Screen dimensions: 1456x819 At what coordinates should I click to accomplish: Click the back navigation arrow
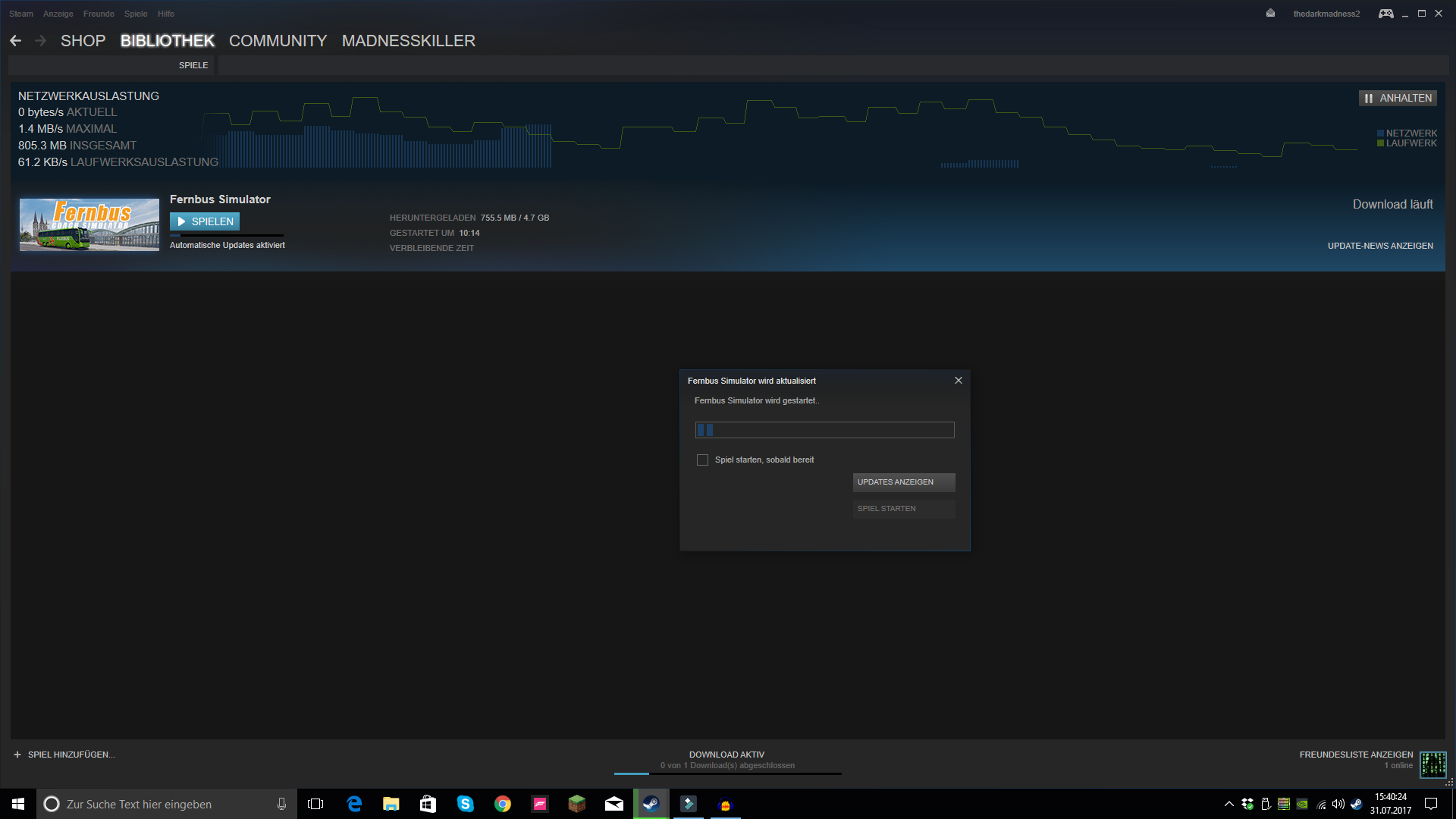(15, 40)
